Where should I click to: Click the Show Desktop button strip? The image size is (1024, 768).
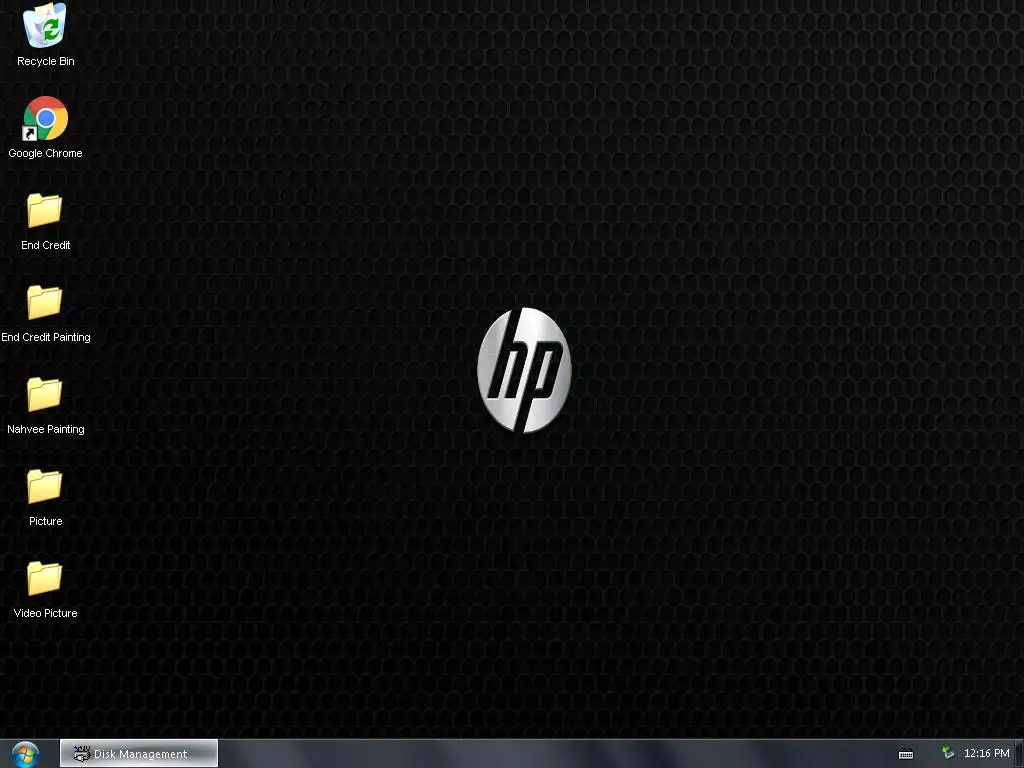click(1019, 754)
